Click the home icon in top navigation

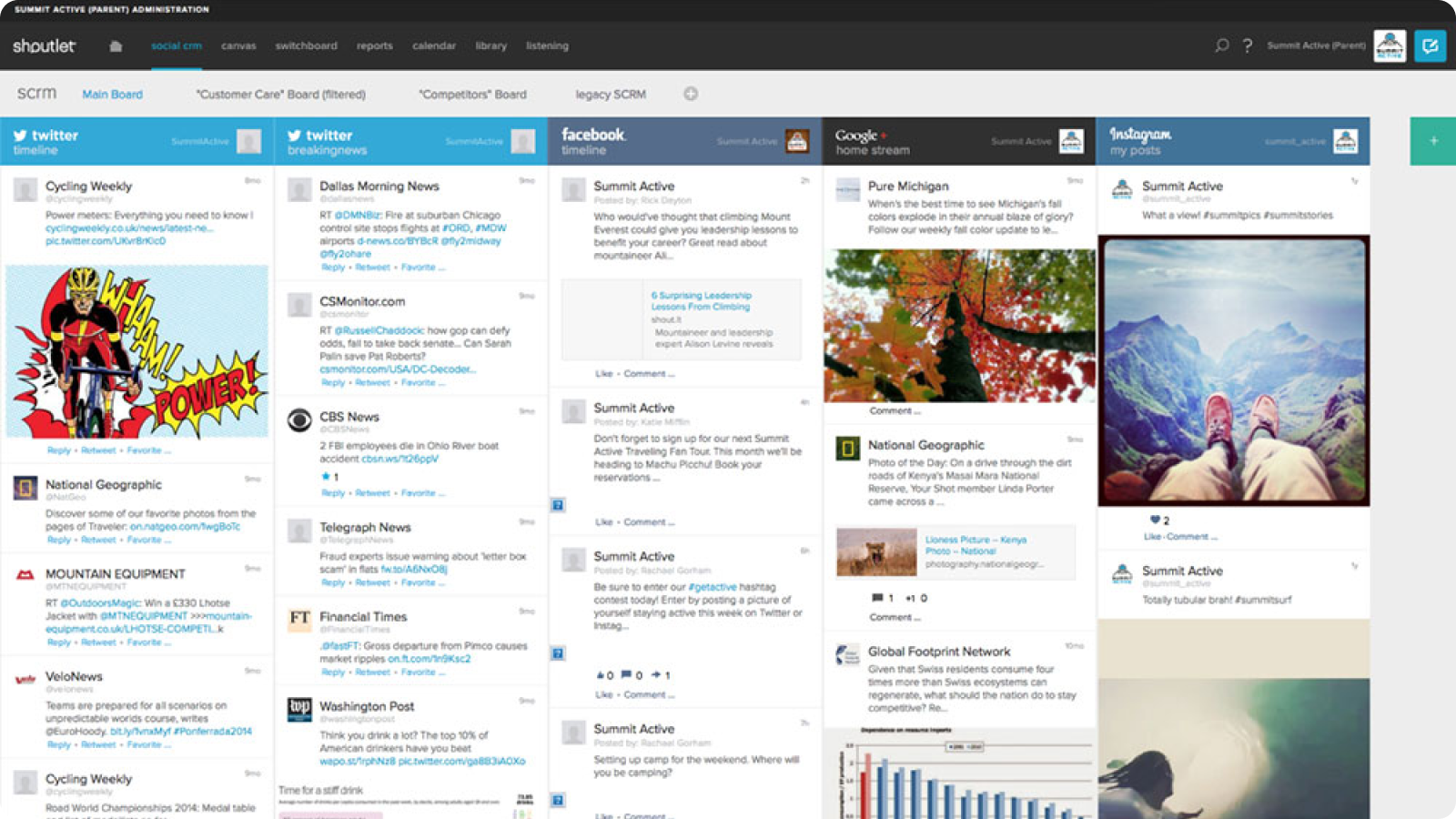pos(116,46)
